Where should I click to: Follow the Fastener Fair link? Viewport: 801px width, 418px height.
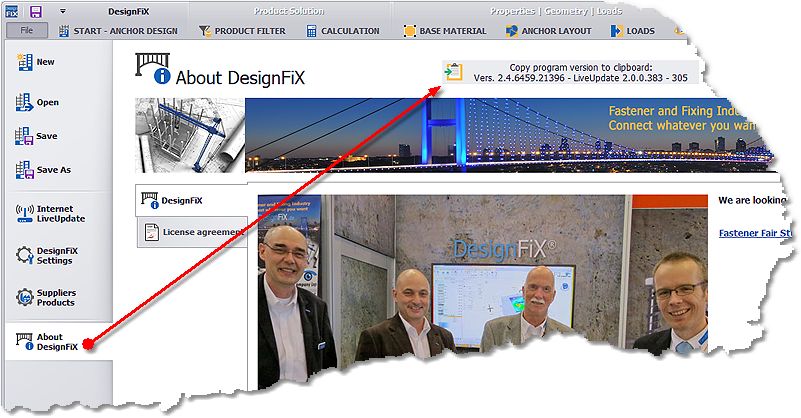pyautogui.click(x=755, y=233)
